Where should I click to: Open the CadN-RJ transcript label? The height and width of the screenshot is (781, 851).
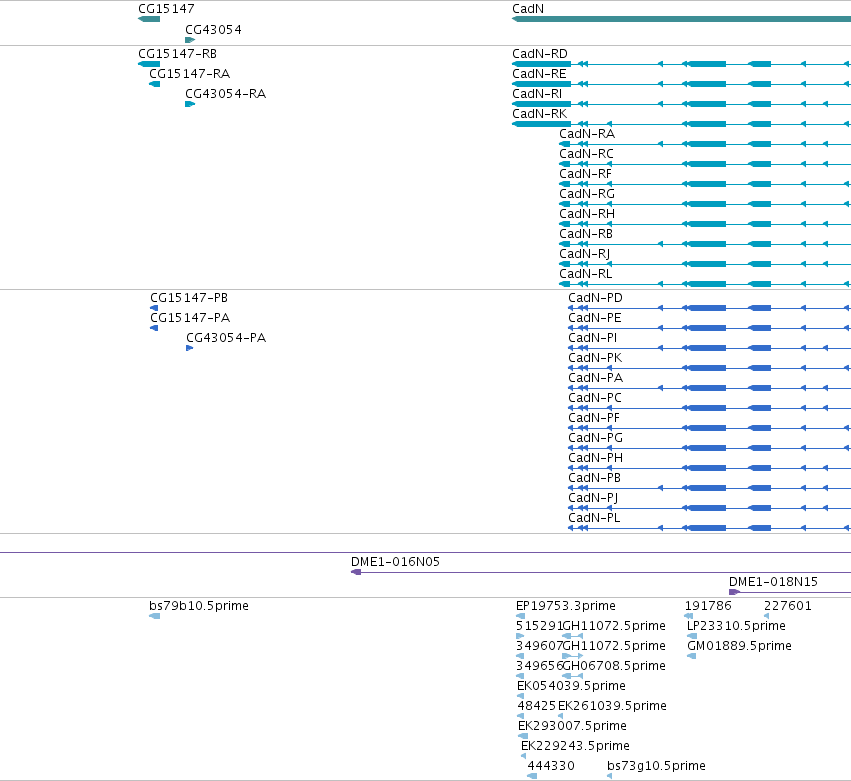point(585,255)
